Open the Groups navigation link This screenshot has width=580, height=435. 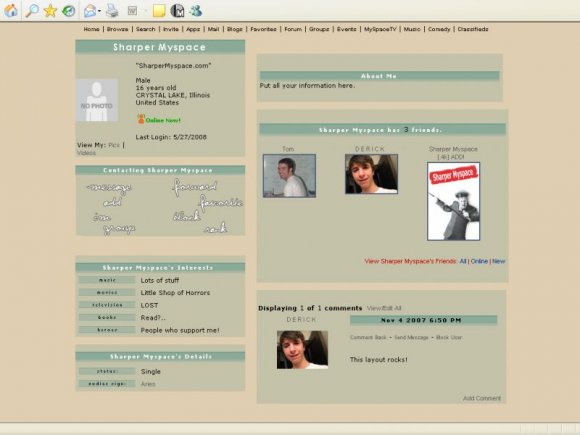[x=319, y=29]
